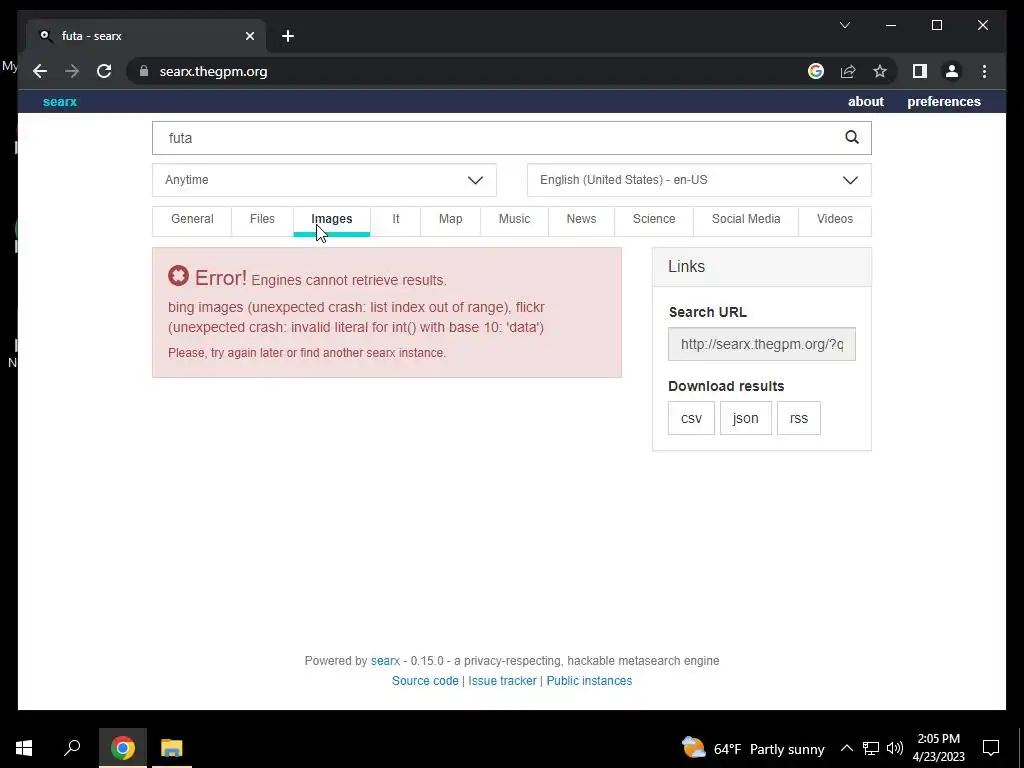
Task: Switch to the Music category tab
Action: (515, 219)
